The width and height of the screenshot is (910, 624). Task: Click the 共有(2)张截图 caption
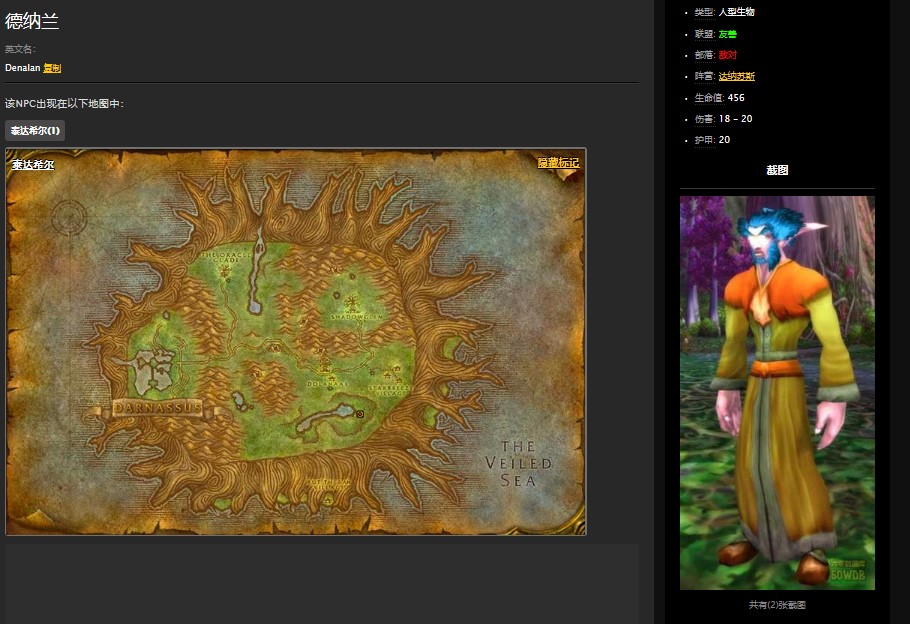[777, 605]
